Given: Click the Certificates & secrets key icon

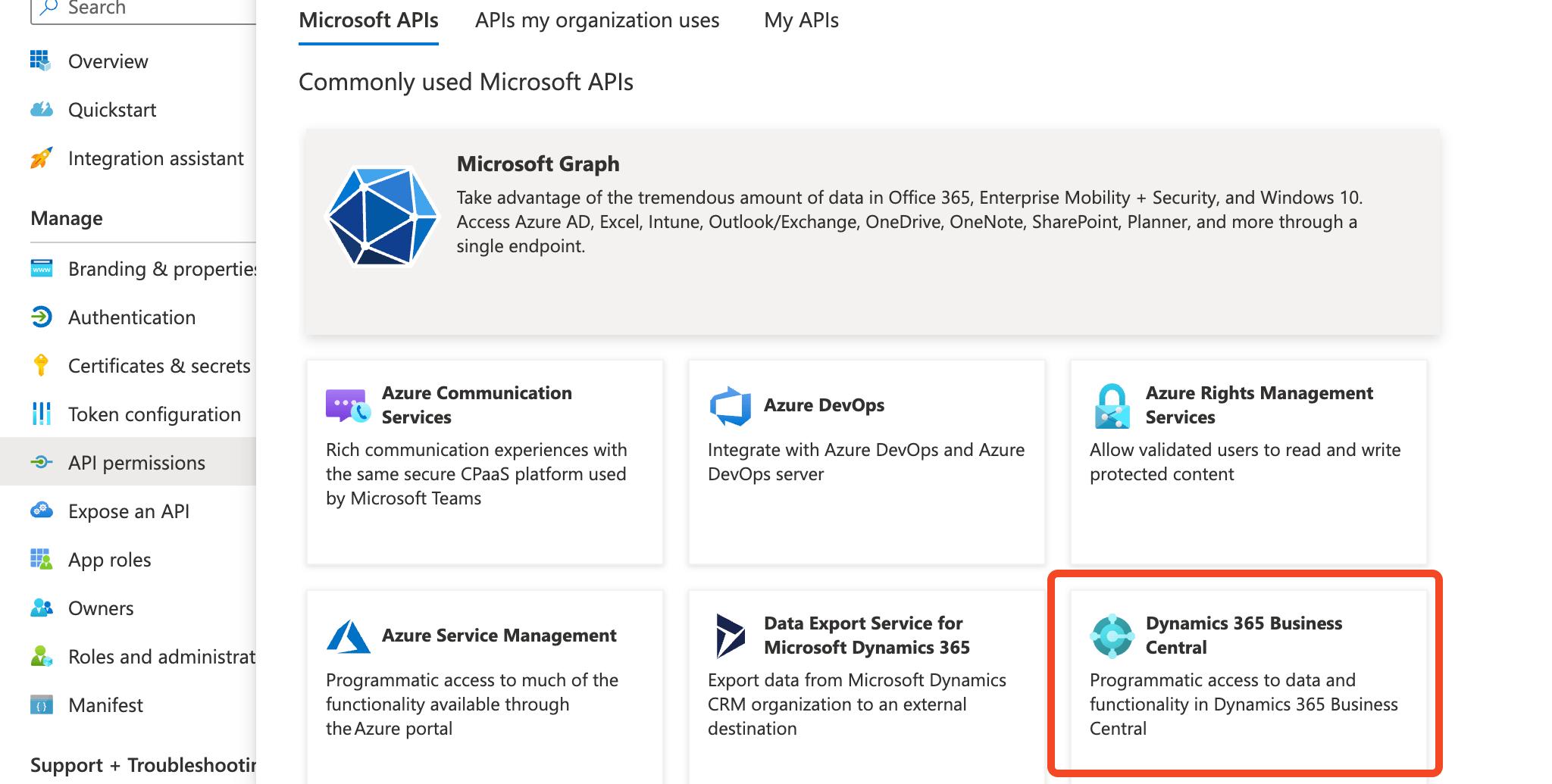Looking at the screenshot, I should pos(41,365).
